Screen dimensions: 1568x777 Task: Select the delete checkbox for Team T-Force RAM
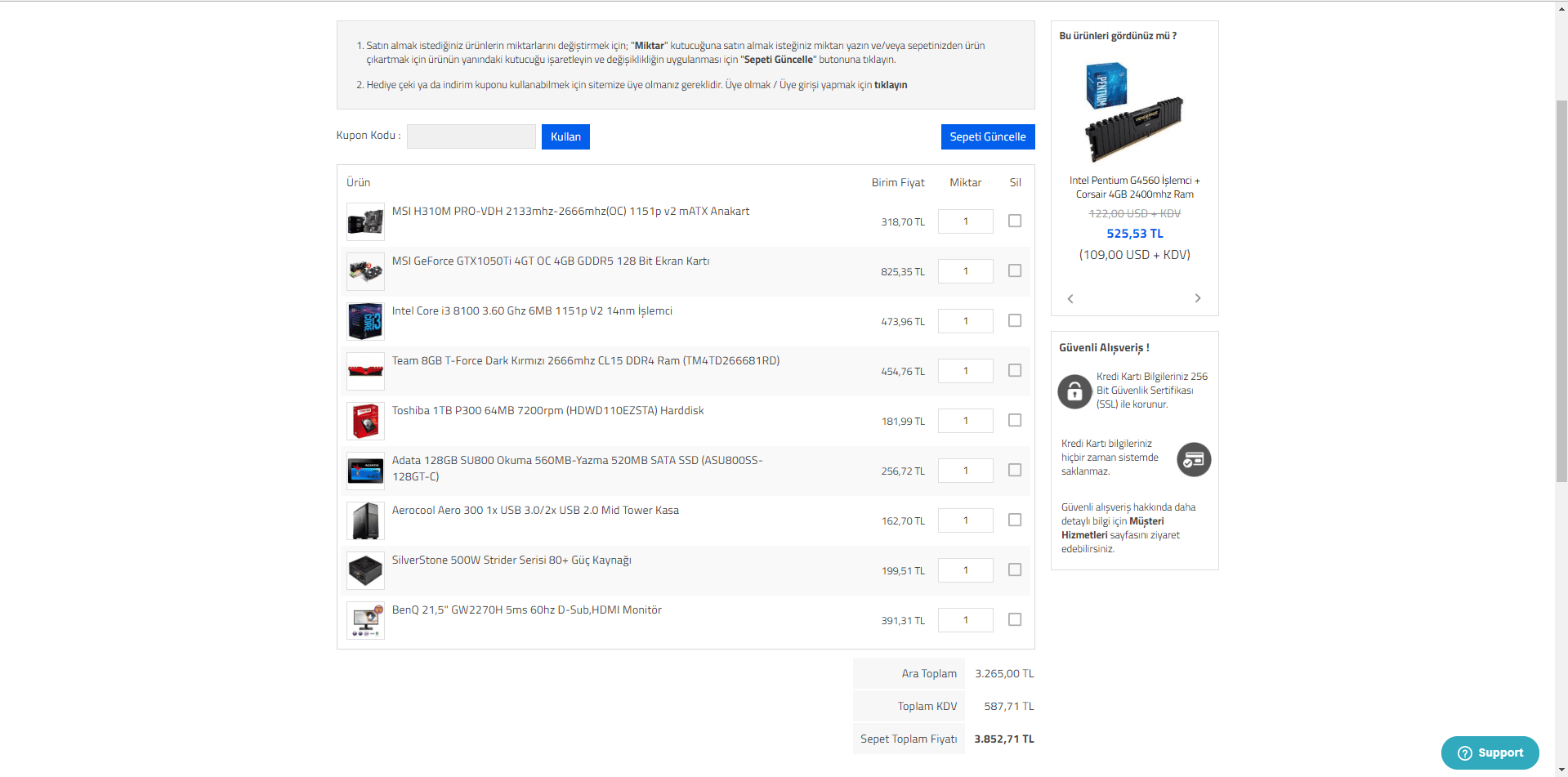(x=1015, y=370)
